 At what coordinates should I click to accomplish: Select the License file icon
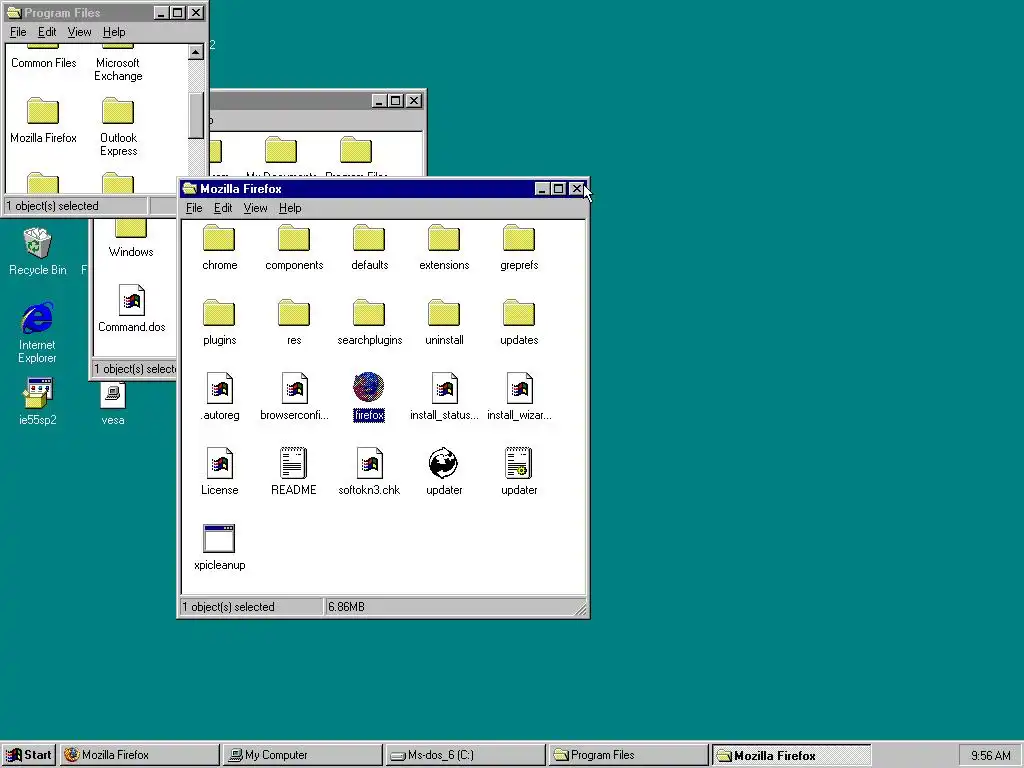(219, 463)
